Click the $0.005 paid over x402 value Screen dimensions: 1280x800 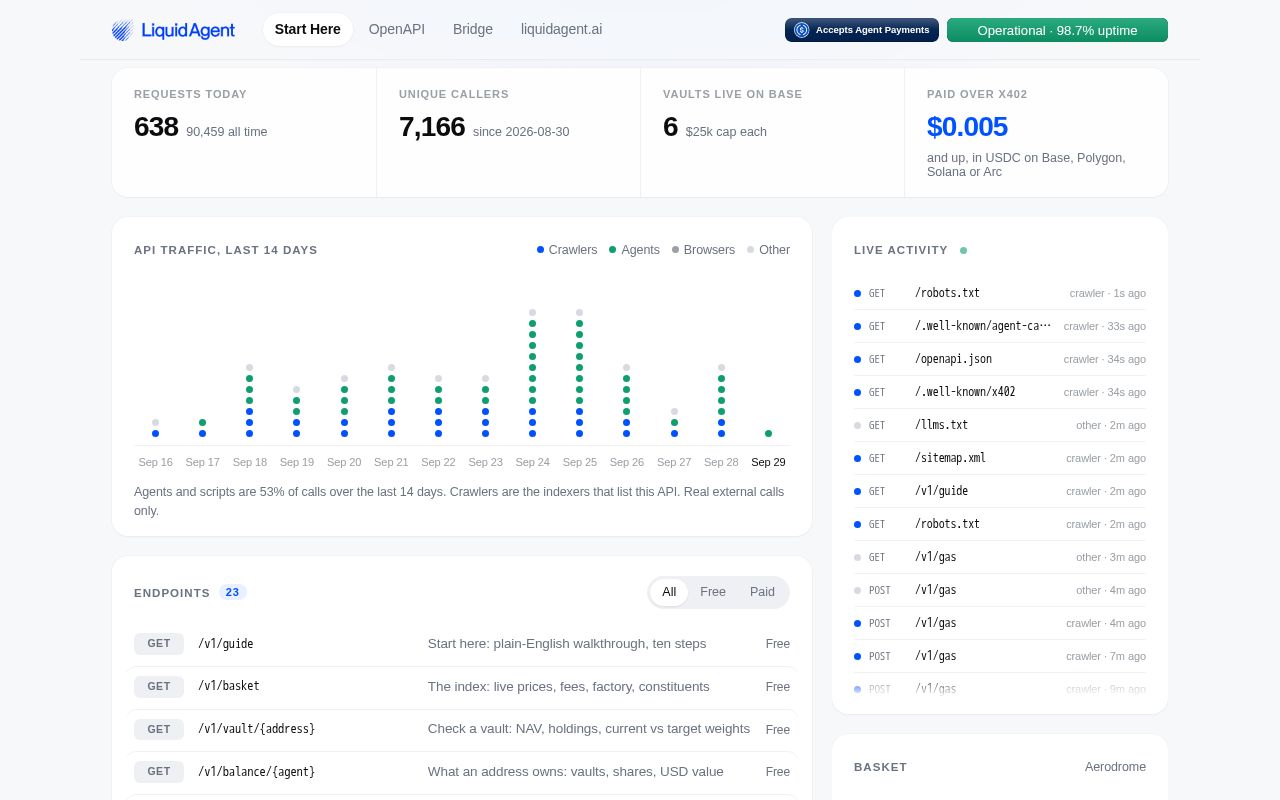[x=967, y=127]
